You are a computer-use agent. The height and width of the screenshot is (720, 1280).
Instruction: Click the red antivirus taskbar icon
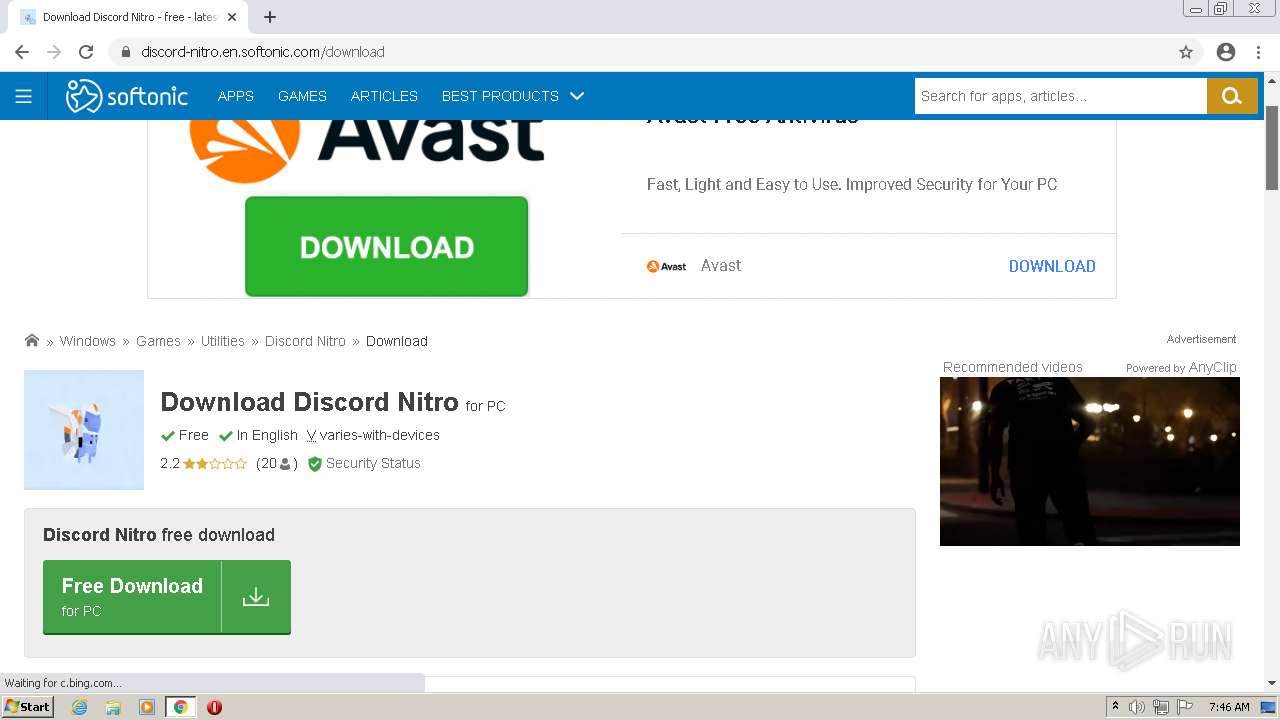[214, 707]
